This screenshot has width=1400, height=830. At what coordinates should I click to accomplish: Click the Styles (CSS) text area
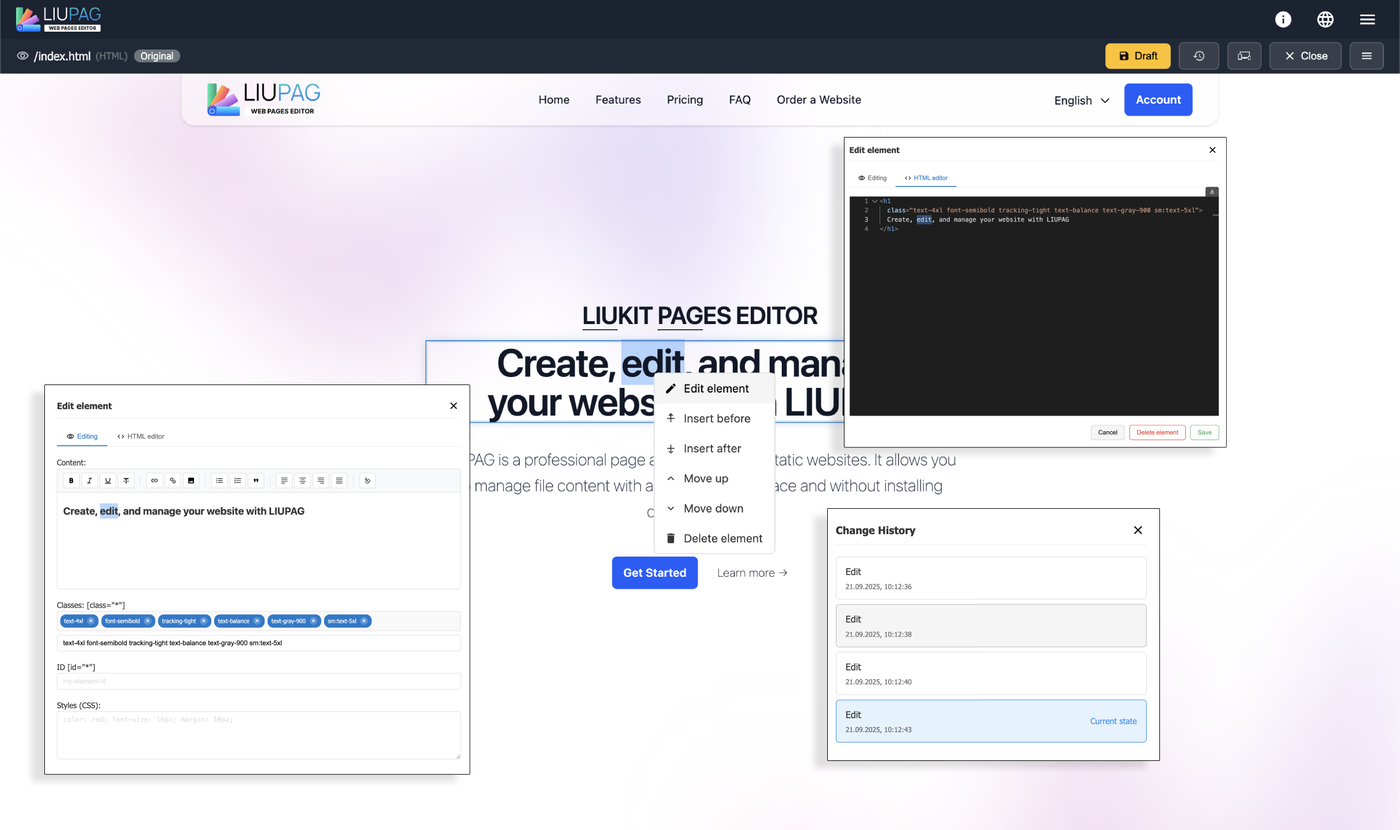[x=258, y=735]
